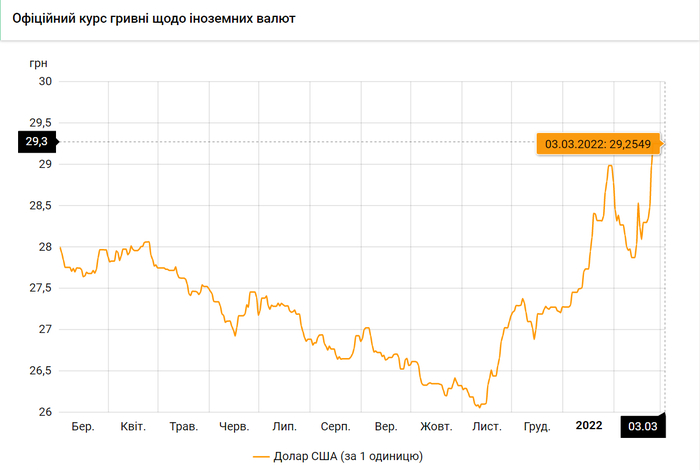
Task: Pick the Жовт. month on the axis
Action: pyautogui.click(x=436, y=427)
